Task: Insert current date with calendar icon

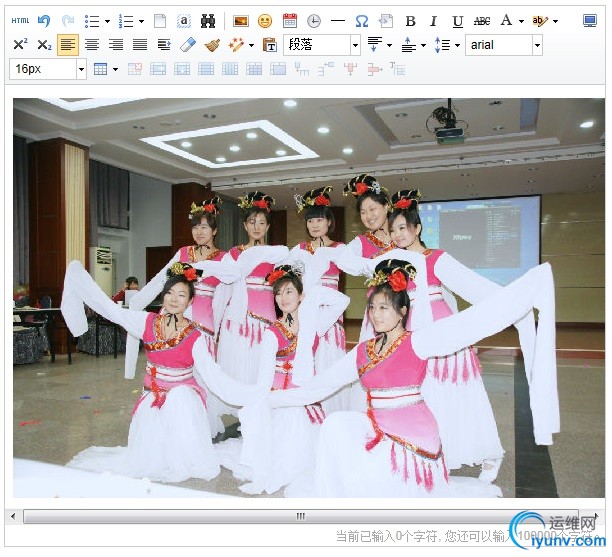Action: tap(290, 21)
